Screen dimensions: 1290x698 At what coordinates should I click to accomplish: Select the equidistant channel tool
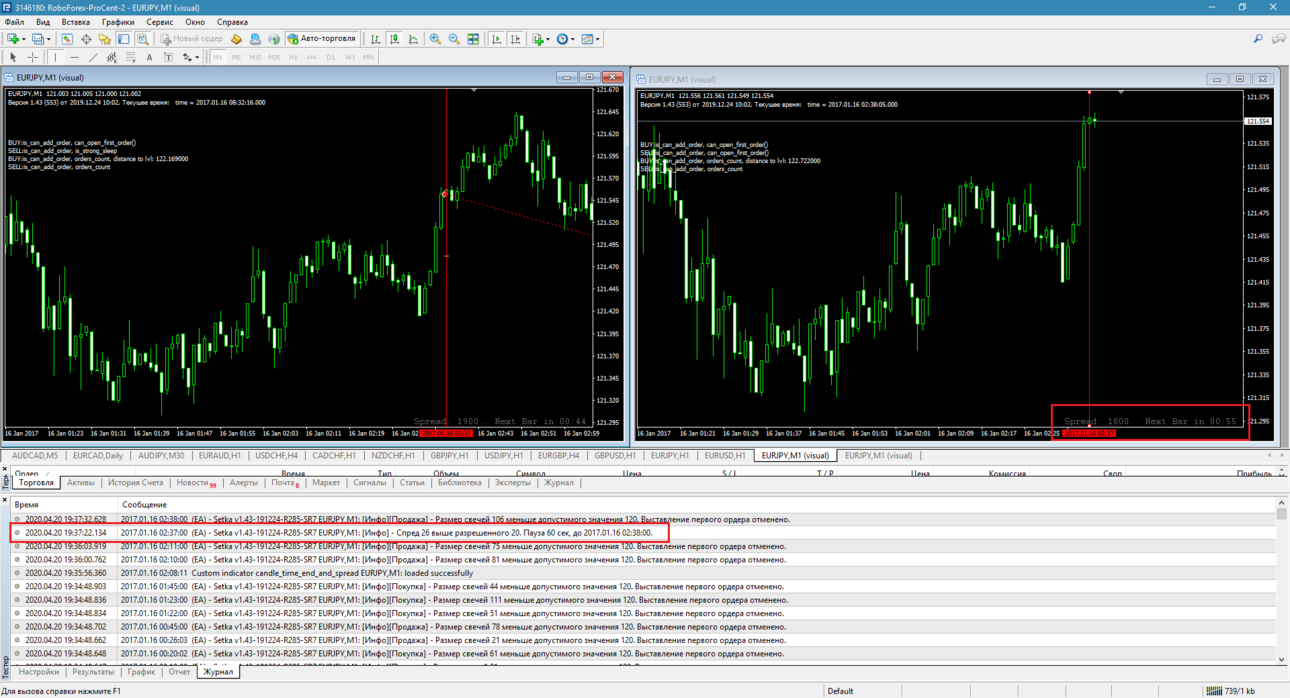112,57
